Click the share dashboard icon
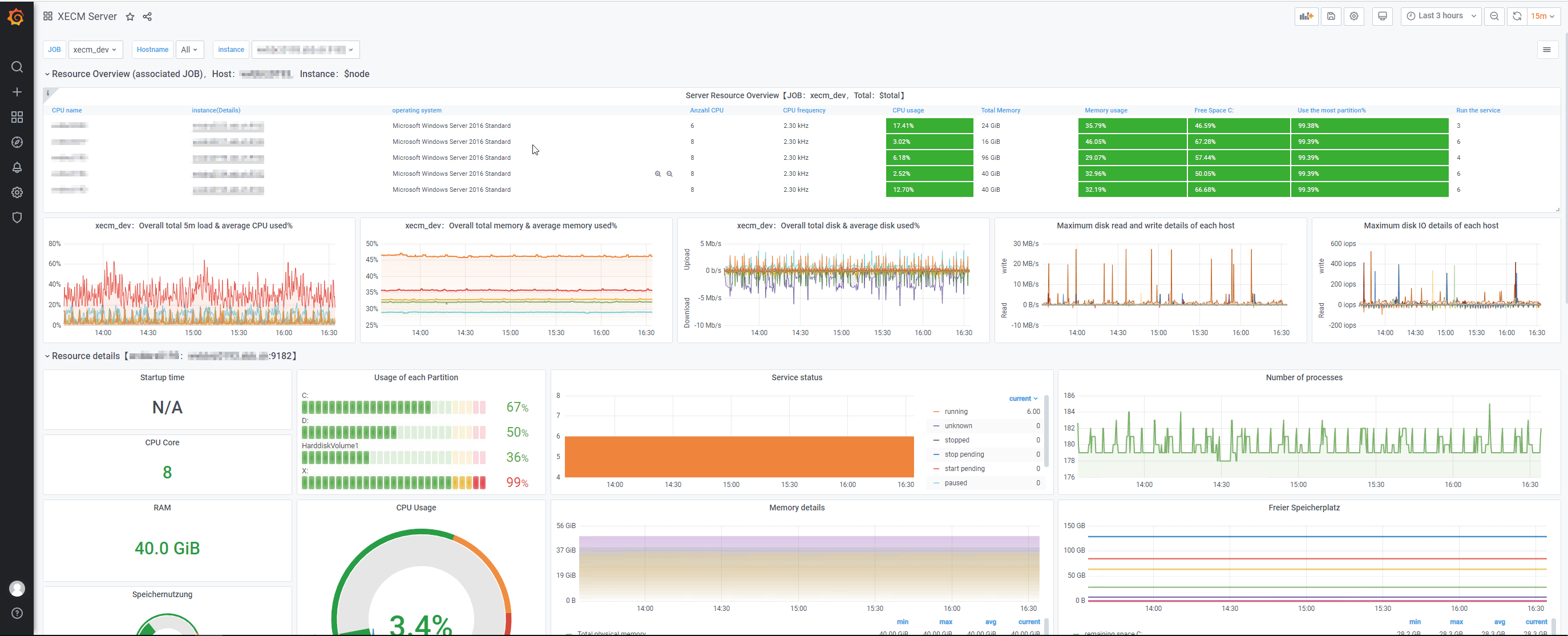The height and width of the screenshot is (636, 1568). click(x=147, y=17)
